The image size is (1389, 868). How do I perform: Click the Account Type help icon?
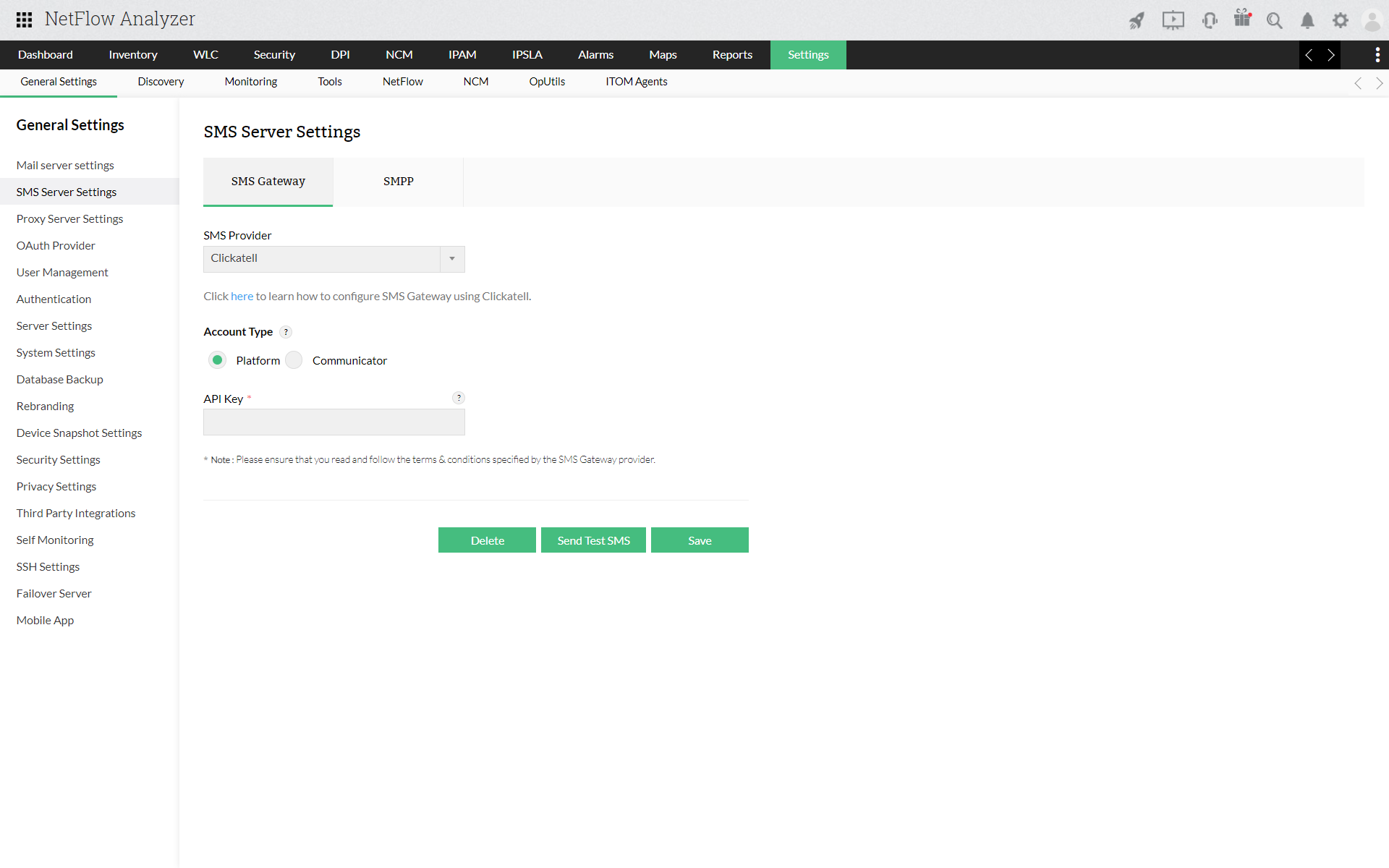[x=286, y=332]
